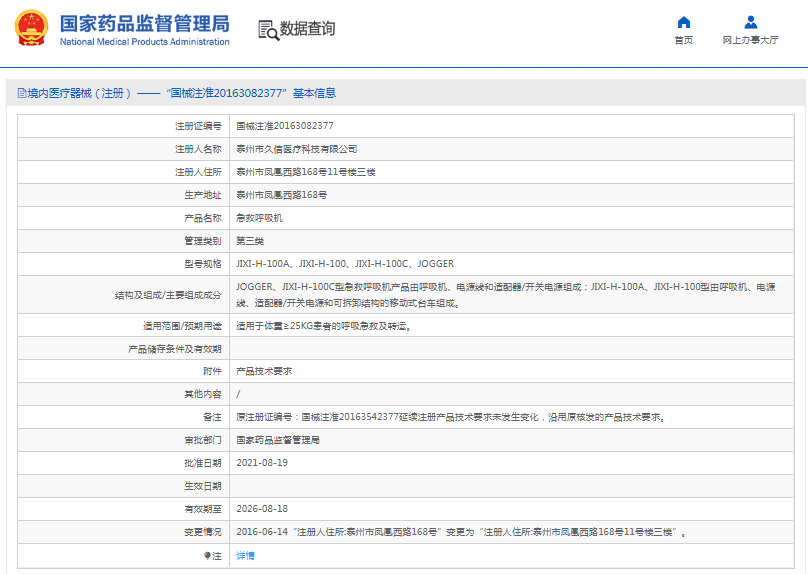Click the 注册人住所 row label
This screenshot has width=808, height=574.
198,172
